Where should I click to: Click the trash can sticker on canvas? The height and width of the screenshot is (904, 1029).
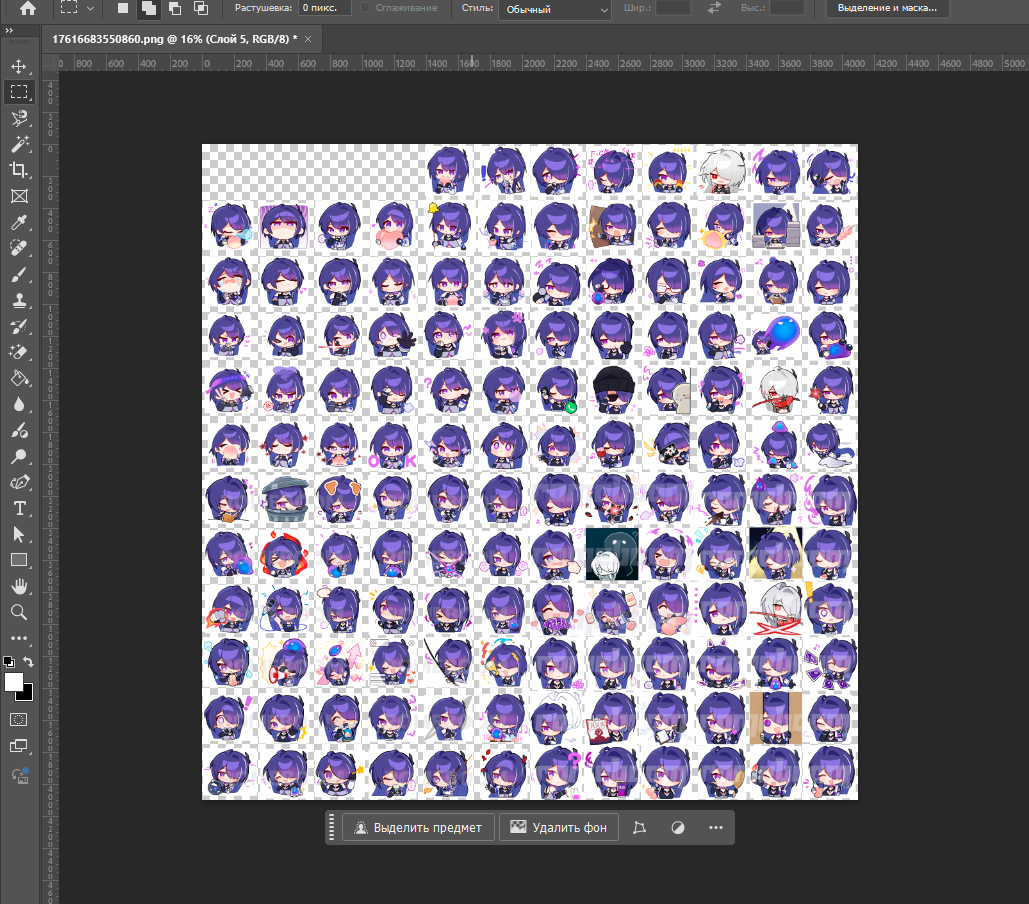pyautogui.click(x=284, y=498)
